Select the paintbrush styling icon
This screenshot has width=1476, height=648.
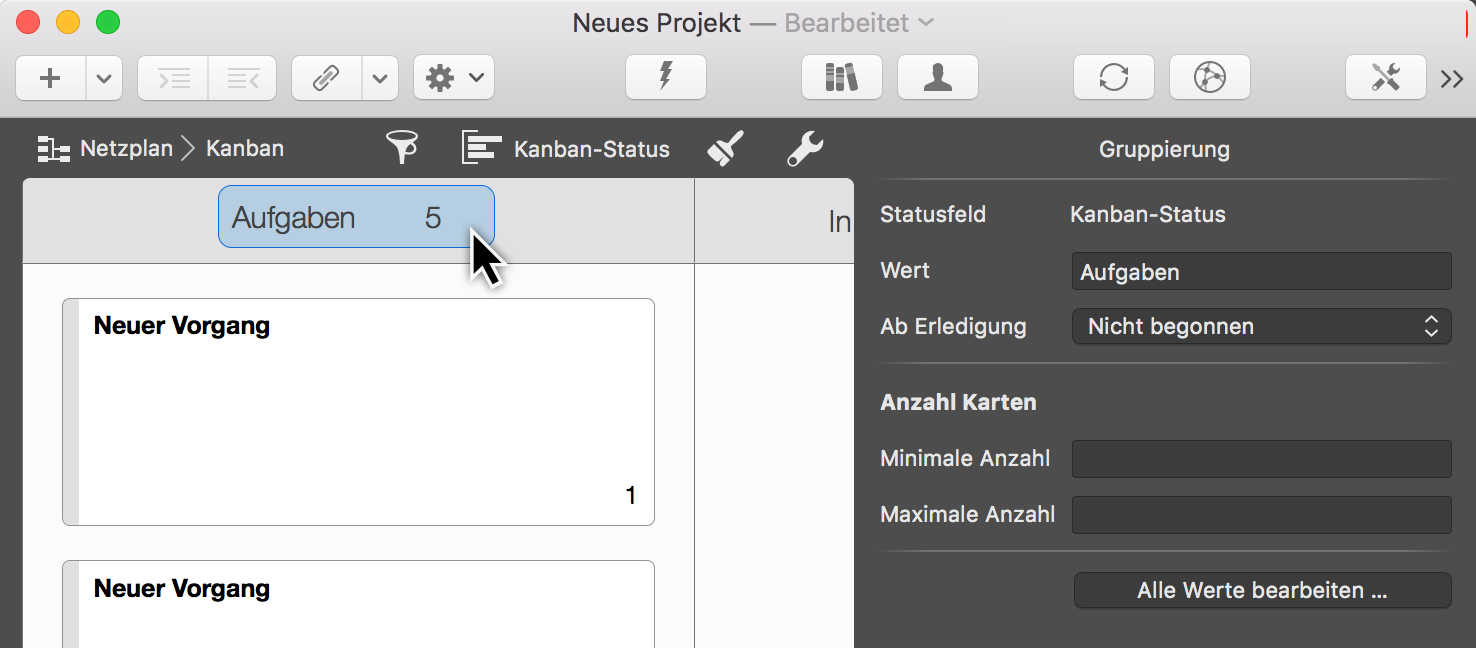[727, 146]
